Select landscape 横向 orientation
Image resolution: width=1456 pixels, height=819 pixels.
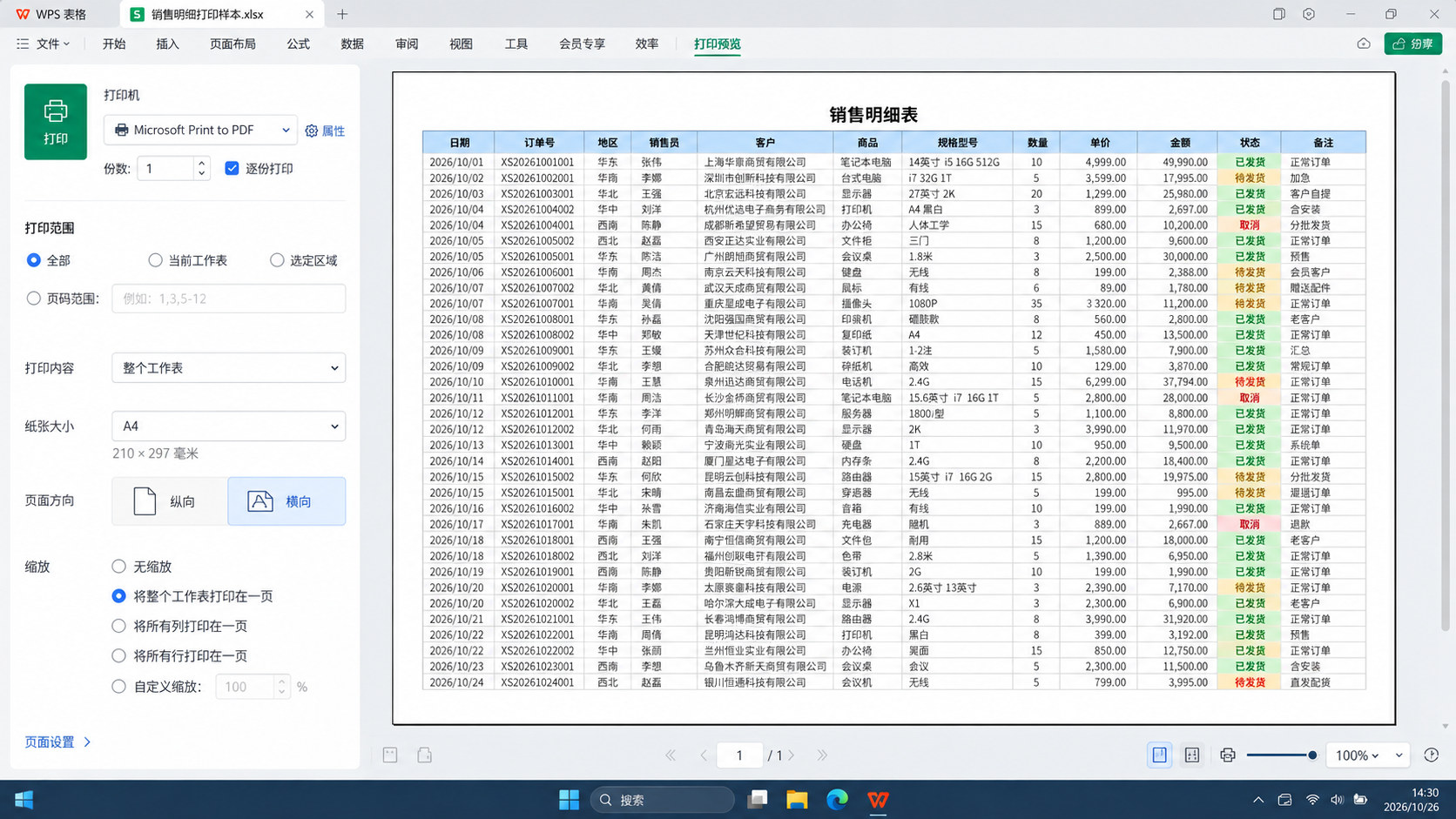(286, 501)
